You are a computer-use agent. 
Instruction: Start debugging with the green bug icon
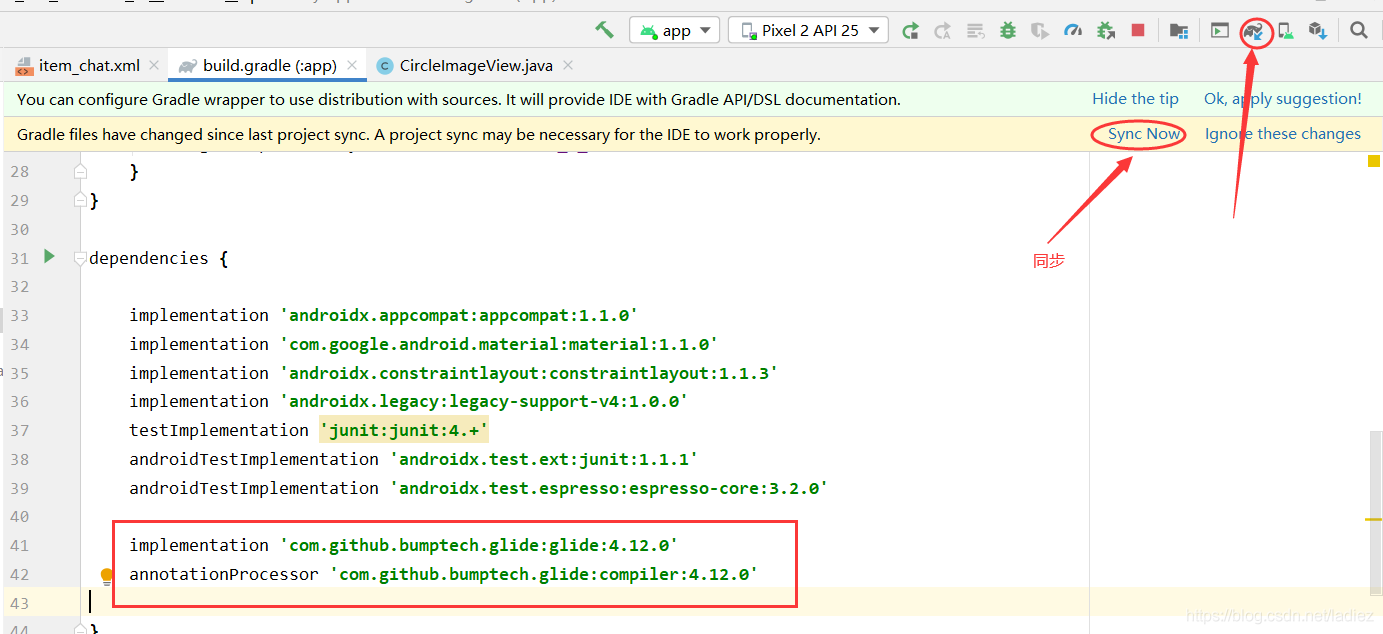coord(1008,31)
